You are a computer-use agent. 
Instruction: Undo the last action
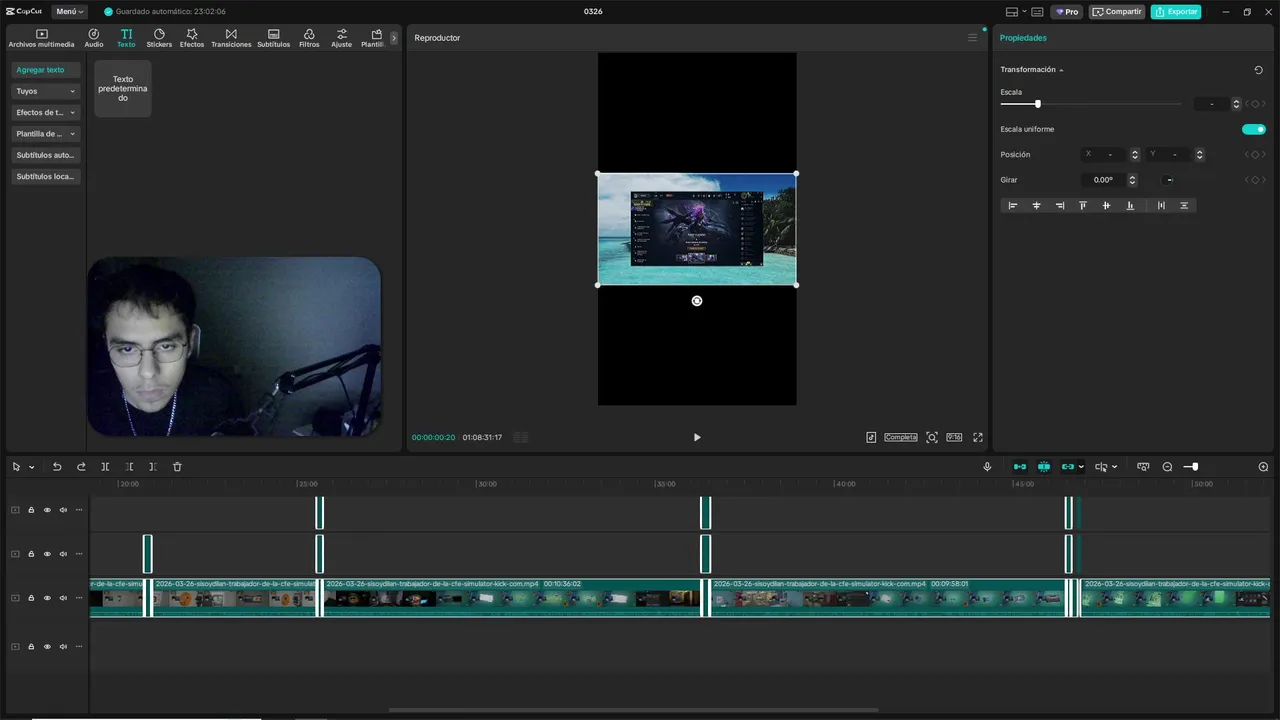coord(57,467)
